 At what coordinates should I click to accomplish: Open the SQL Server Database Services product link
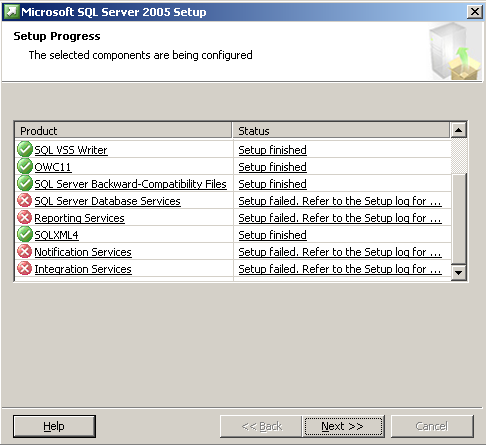pos(107,201)
